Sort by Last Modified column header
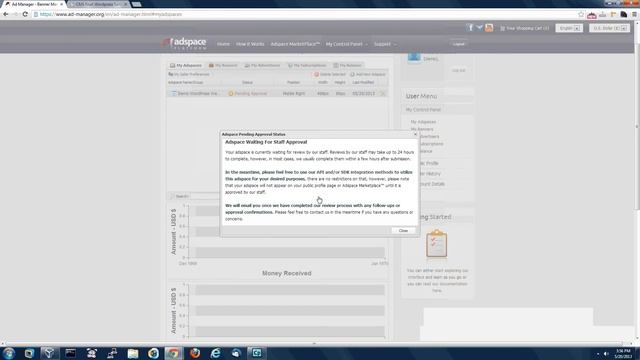Screen dimensions: 640x360 [363, 82]
